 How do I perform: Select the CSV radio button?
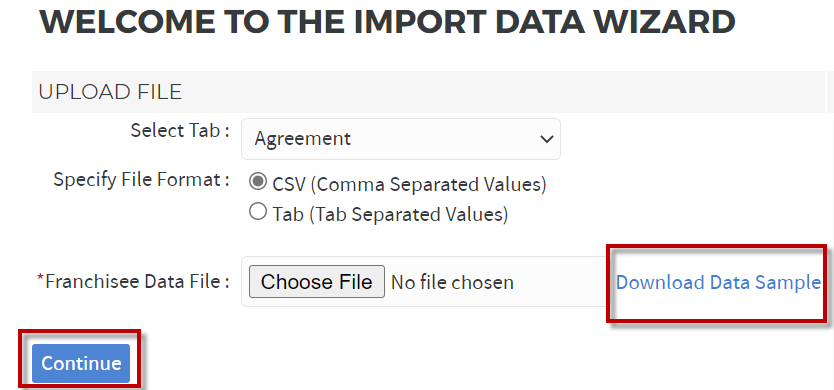[x=258, y=182]
